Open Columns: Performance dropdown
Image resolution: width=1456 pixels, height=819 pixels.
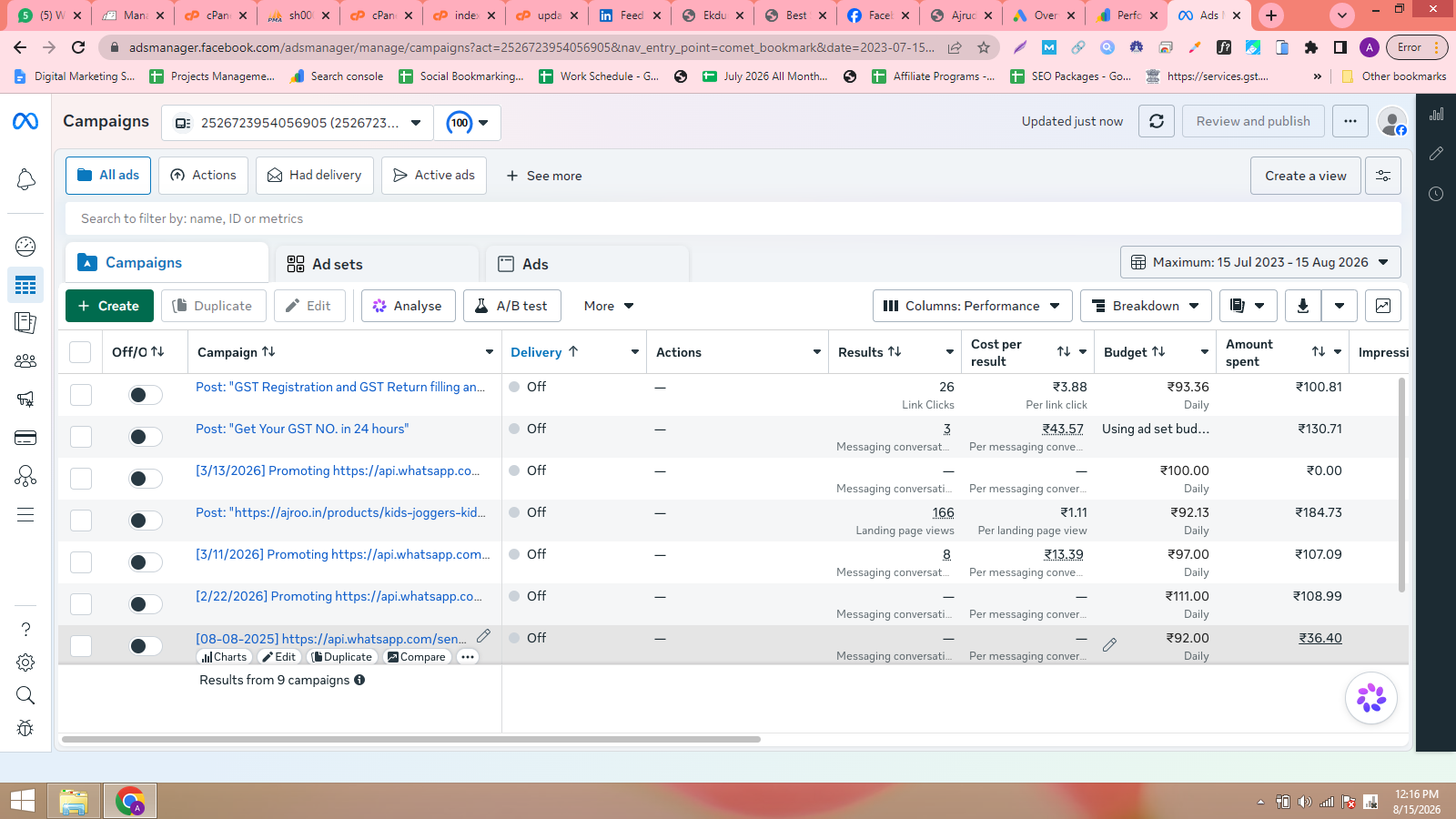click(x=972, y=306)
